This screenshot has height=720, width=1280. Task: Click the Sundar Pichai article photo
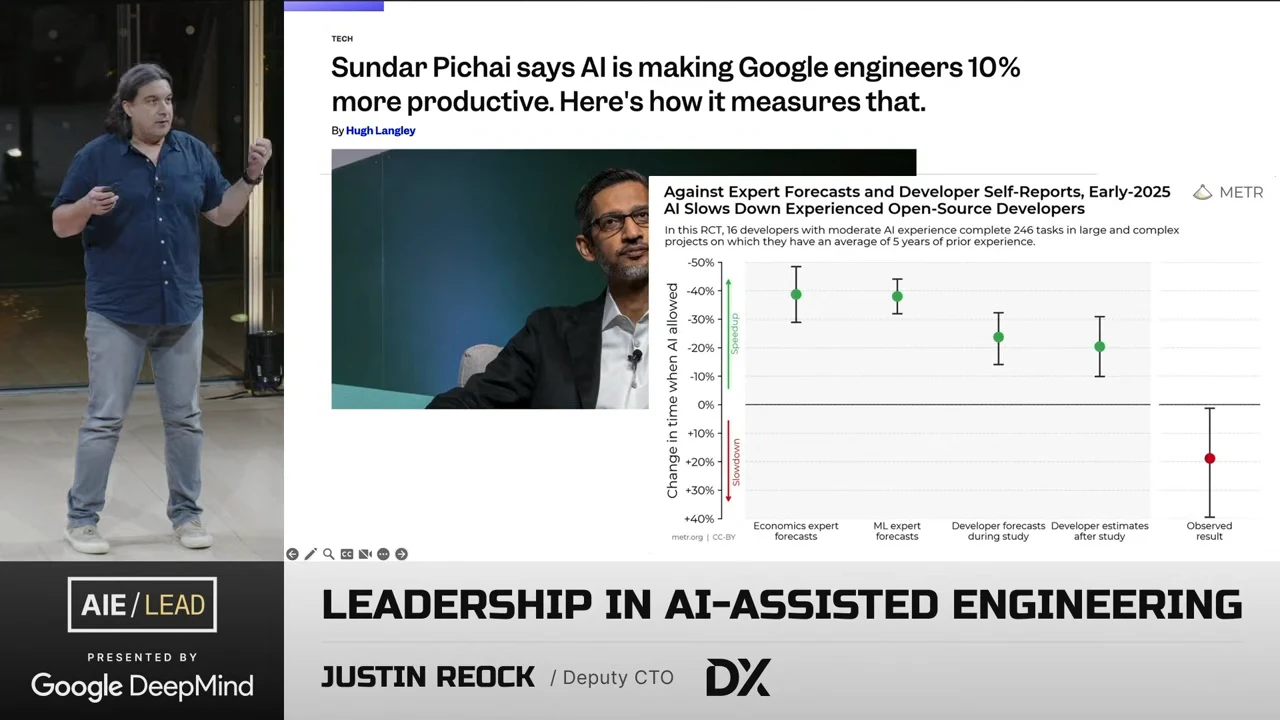[x=490, y=279]
